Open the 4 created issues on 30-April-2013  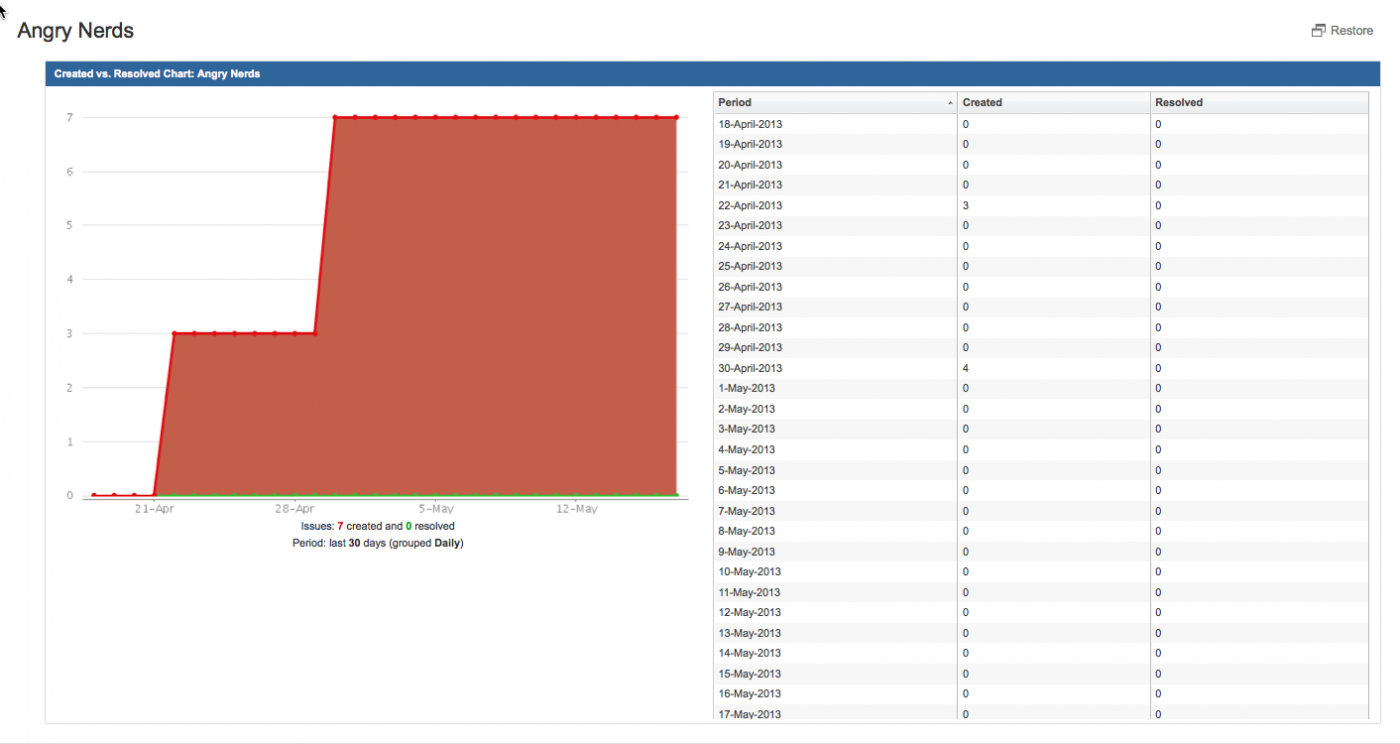point(965,369)
